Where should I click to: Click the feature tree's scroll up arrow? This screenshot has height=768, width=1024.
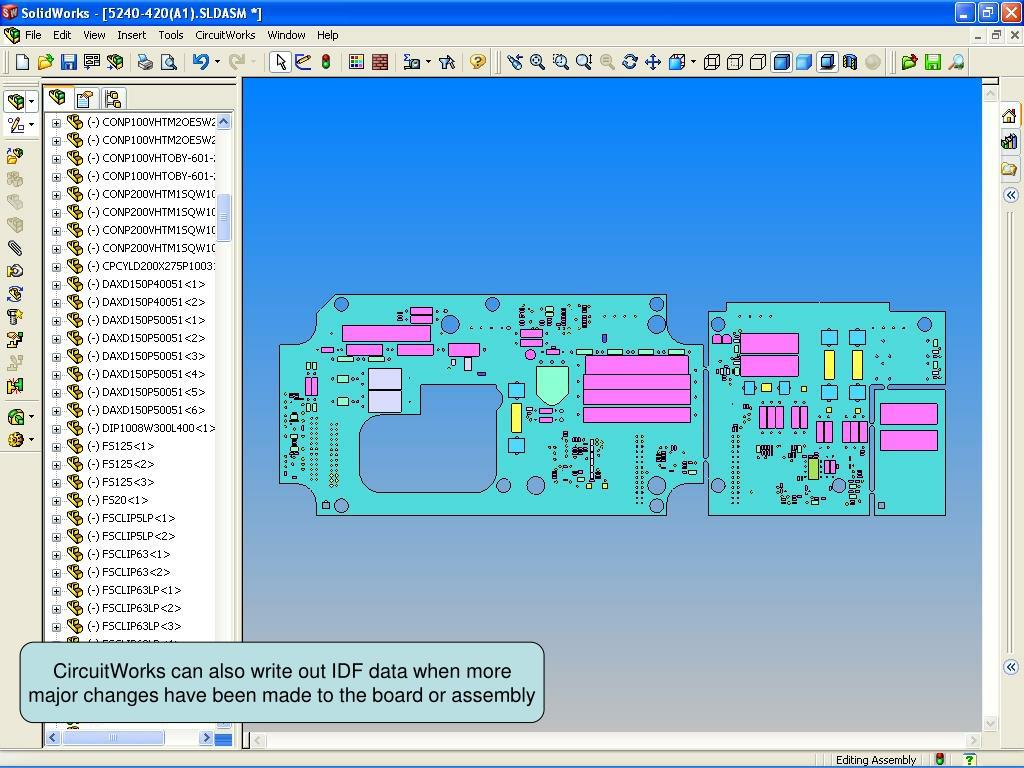(x=223, y=121)
